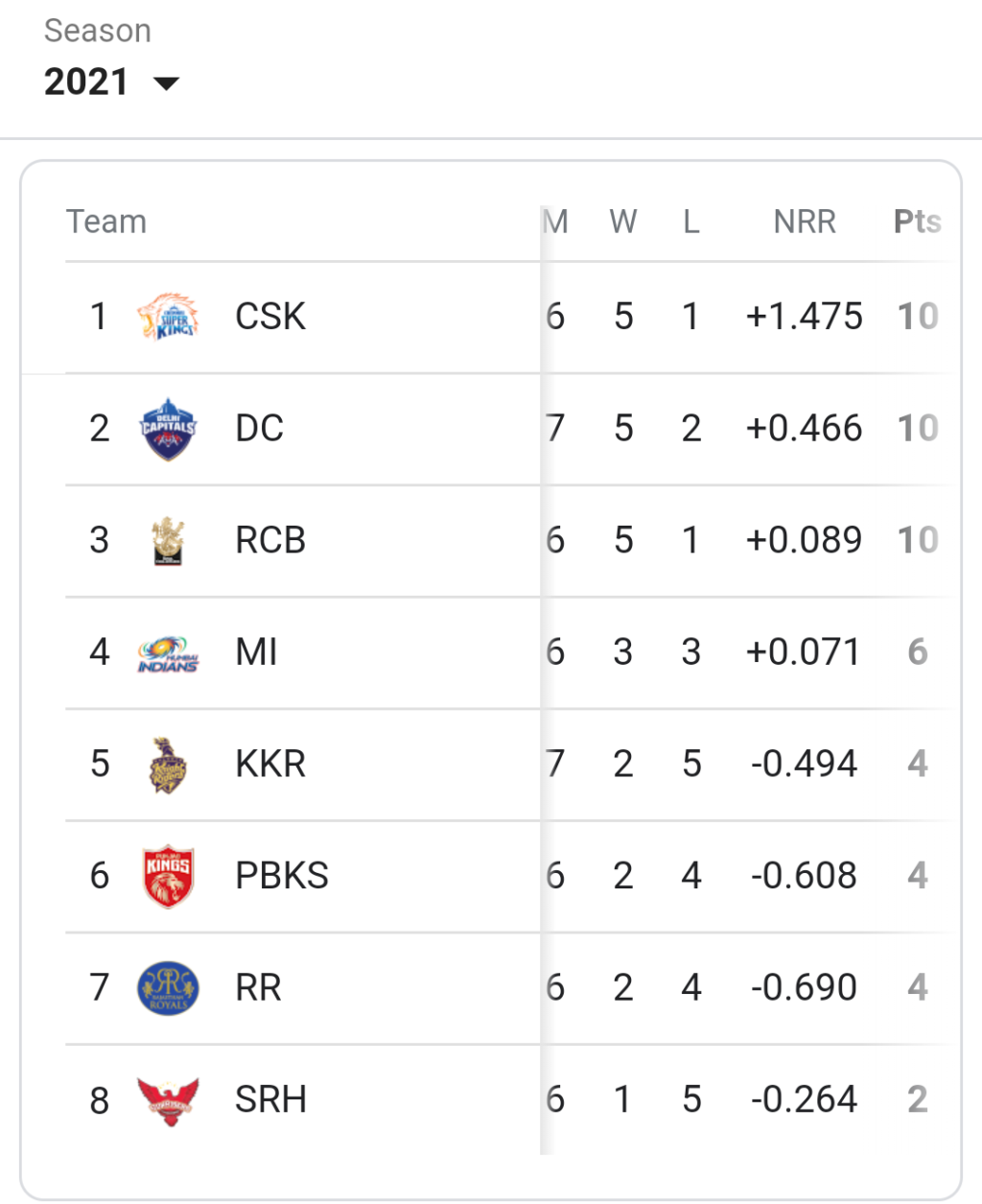Select the KKR team name
982x1204 pixels.
click(270, 765)
